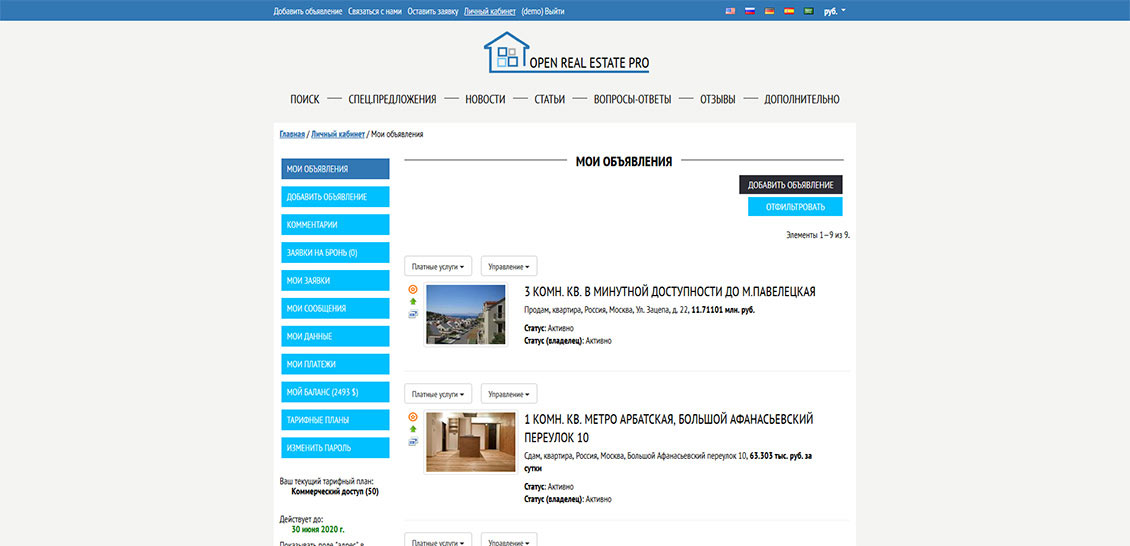Follow the Главная breadcrumb link

[x=292, y=134]
